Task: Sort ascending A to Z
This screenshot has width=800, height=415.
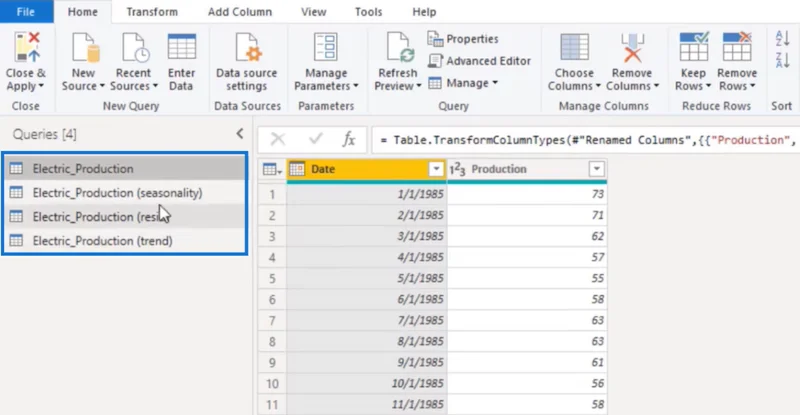Action: click(x=782, y=38)
